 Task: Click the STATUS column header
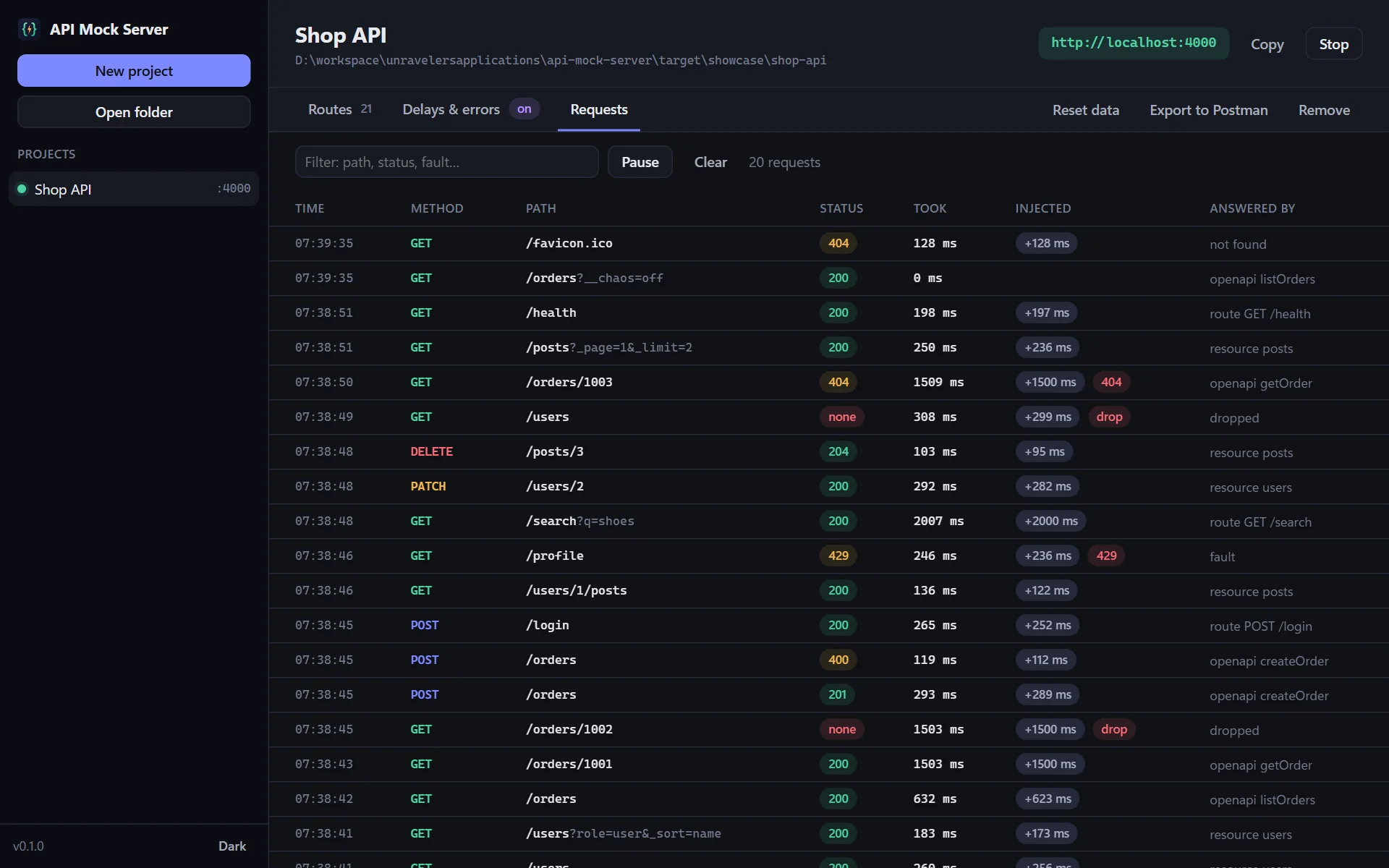[x=841, y=208]
